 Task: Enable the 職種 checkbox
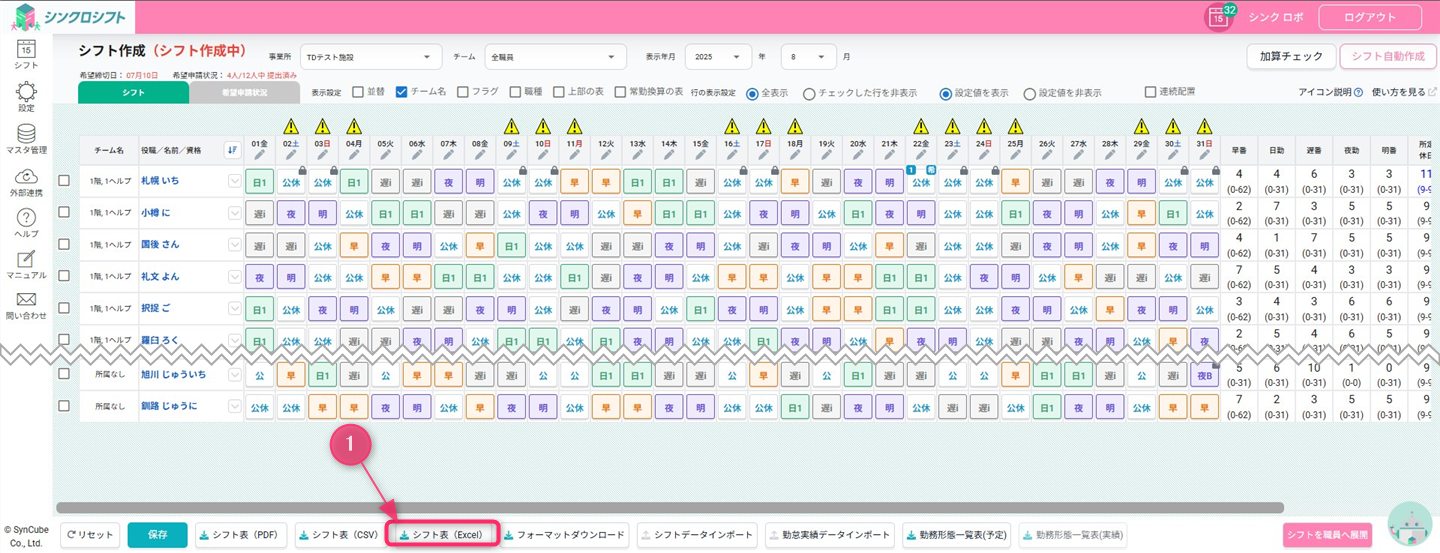515,92
